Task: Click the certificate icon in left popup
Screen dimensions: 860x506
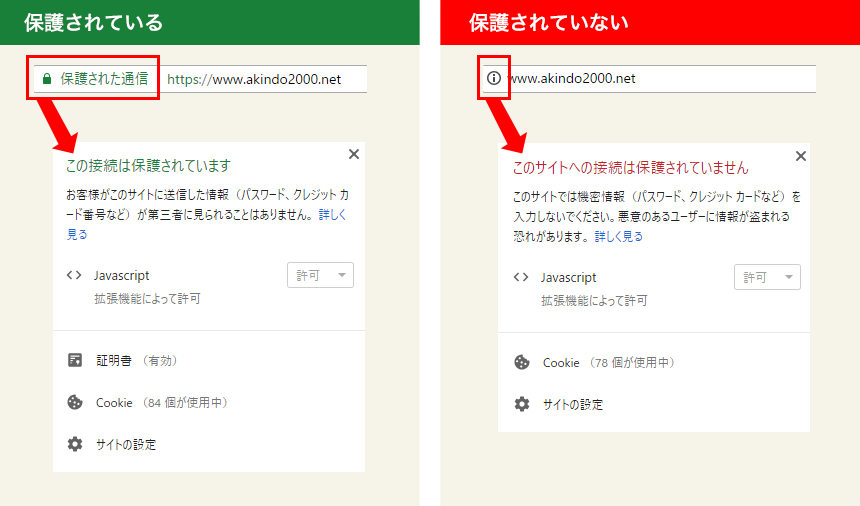Action: pyautogui.click(x=74, y=361)
